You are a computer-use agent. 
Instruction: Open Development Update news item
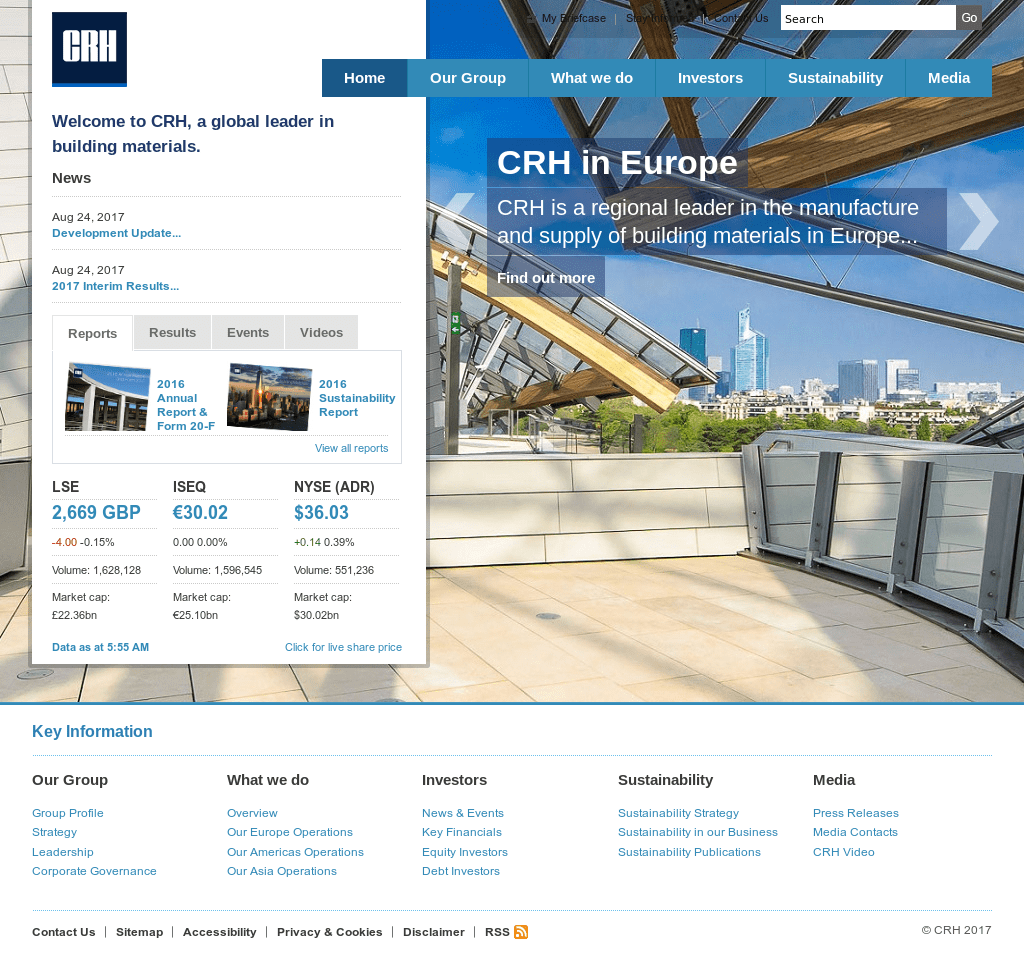(x=116, y=233)
